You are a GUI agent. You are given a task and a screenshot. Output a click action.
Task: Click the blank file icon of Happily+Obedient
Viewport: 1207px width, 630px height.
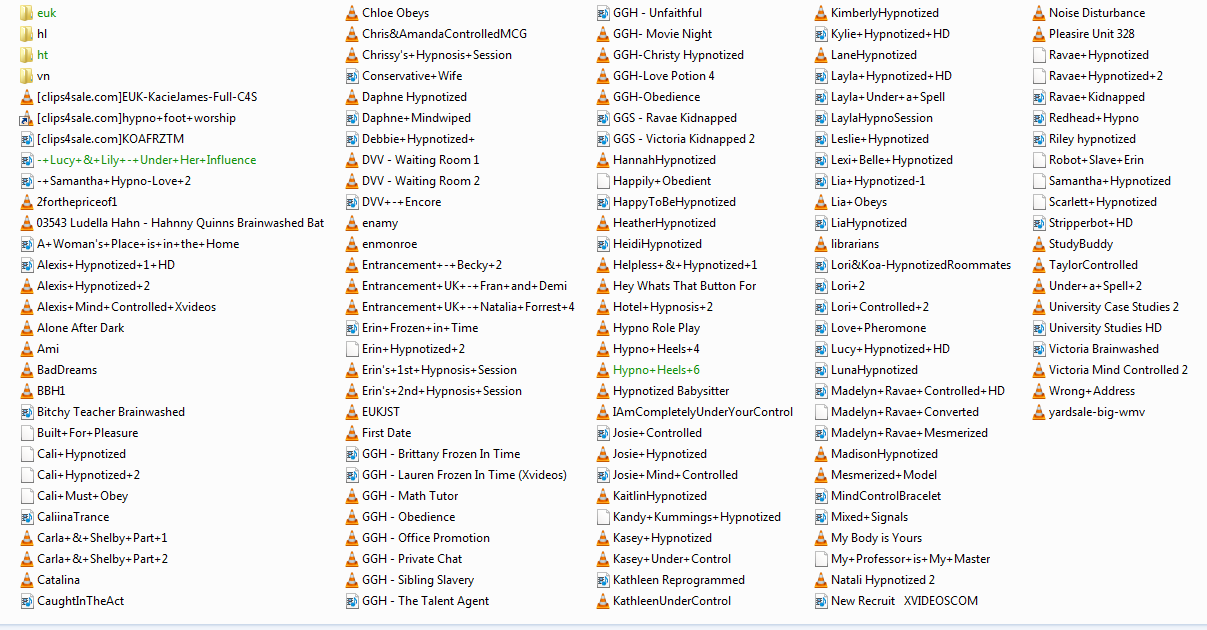(x=603, y=181)
